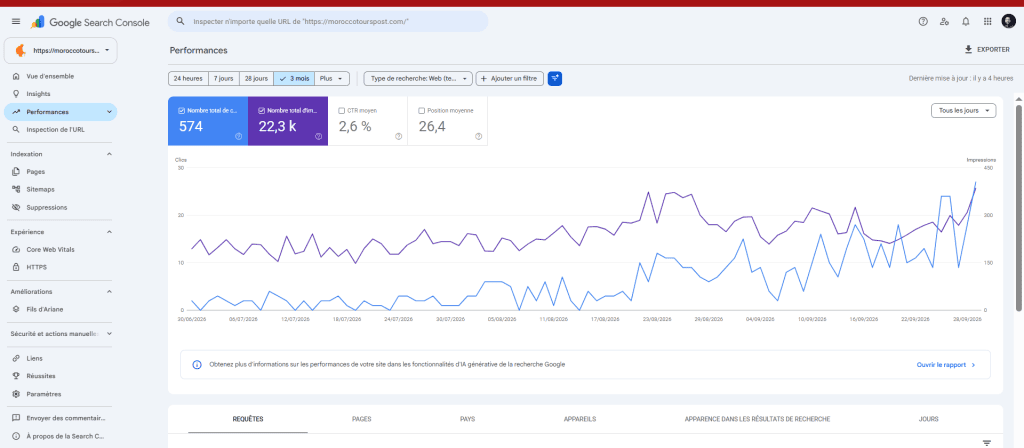Image resolution: width=1024 pixels, height=448 pixels.
Task: Switch to the REQUÊTES tab
Action: [x=248, y=419]
